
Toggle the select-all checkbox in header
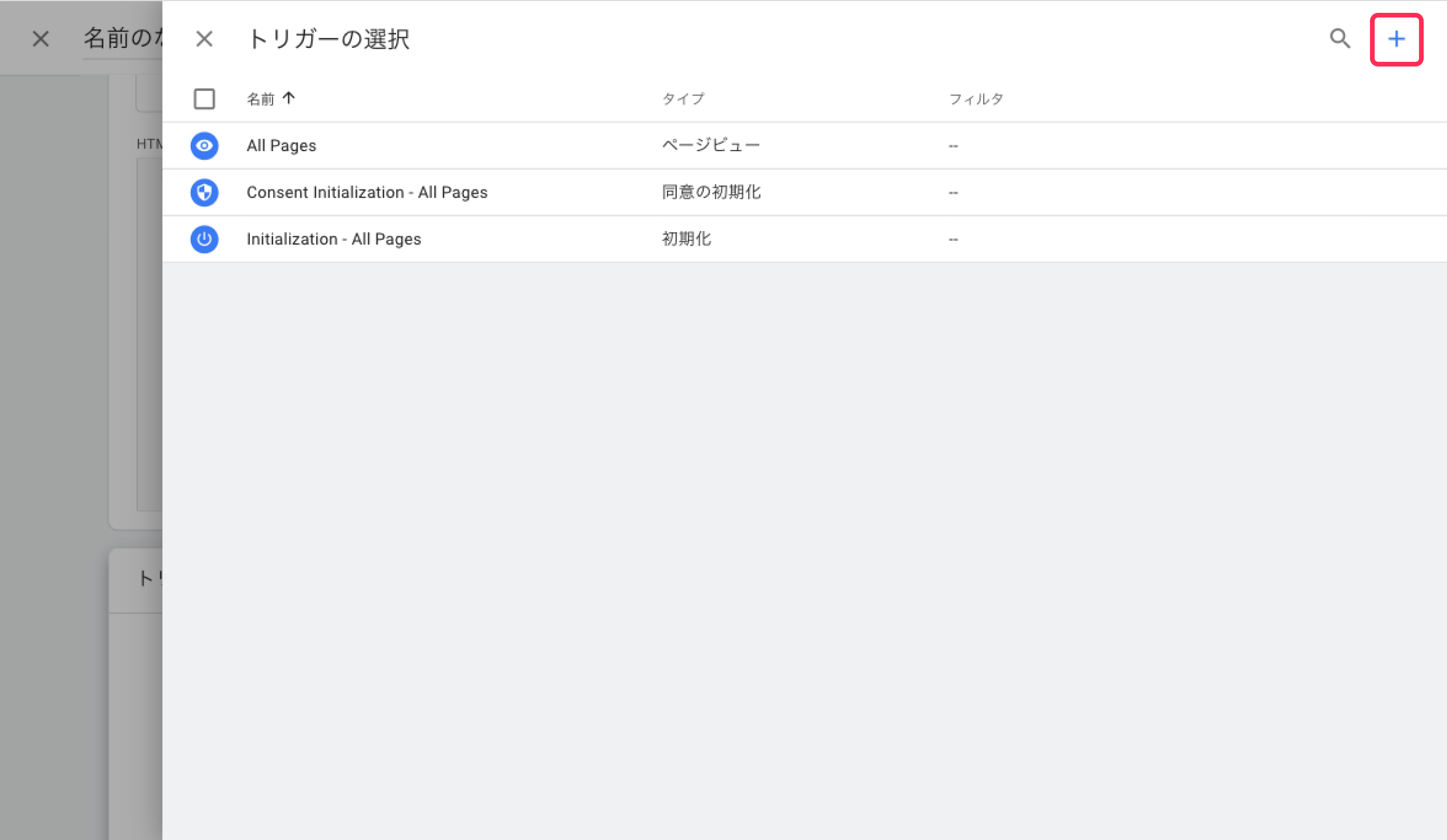pyautogui.click(x=204, y=99)
